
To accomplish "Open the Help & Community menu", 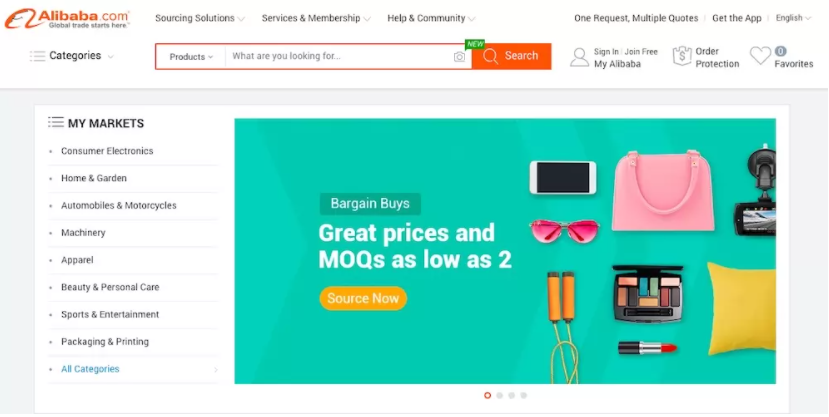I will pyautogui.click(x=431, y=18).
